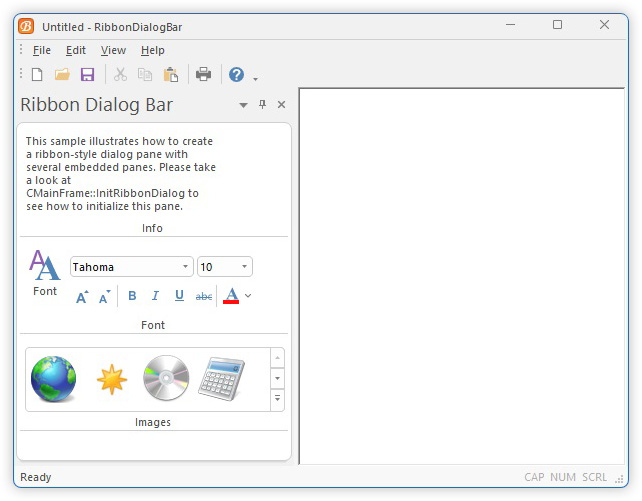Open the View menu
642x501 pixels.
coord(113,50)
